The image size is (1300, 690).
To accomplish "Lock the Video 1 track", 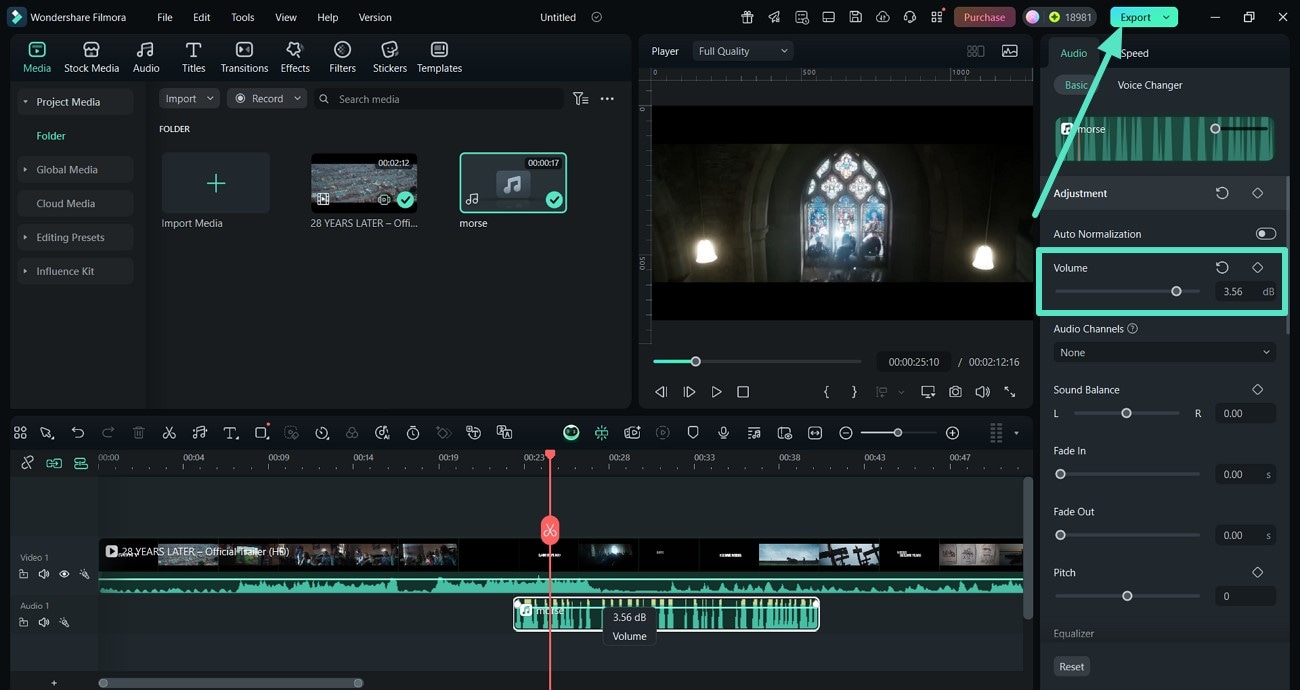I will pyautogui.click(x=23, y=574).
